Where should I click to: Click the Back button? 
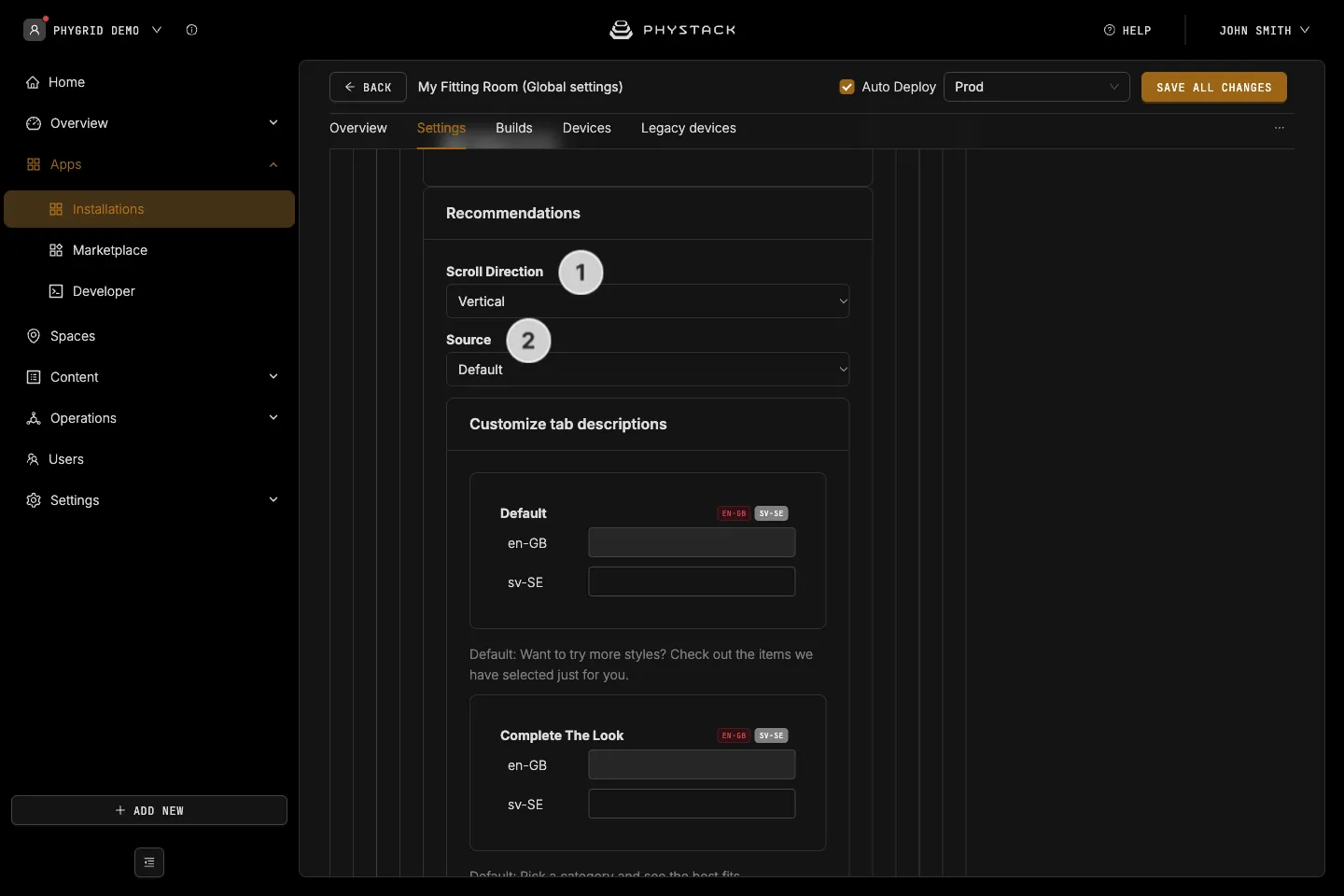(368, 87)
